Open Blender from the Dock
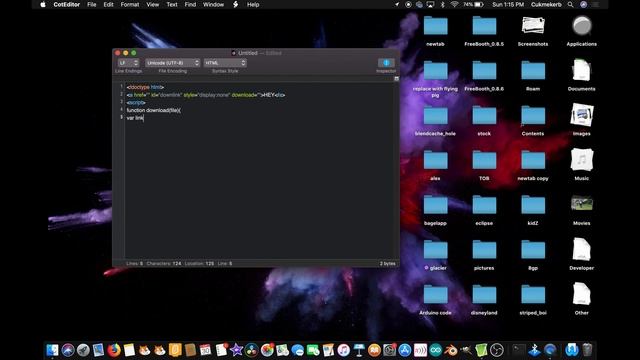 coord(451,350)
